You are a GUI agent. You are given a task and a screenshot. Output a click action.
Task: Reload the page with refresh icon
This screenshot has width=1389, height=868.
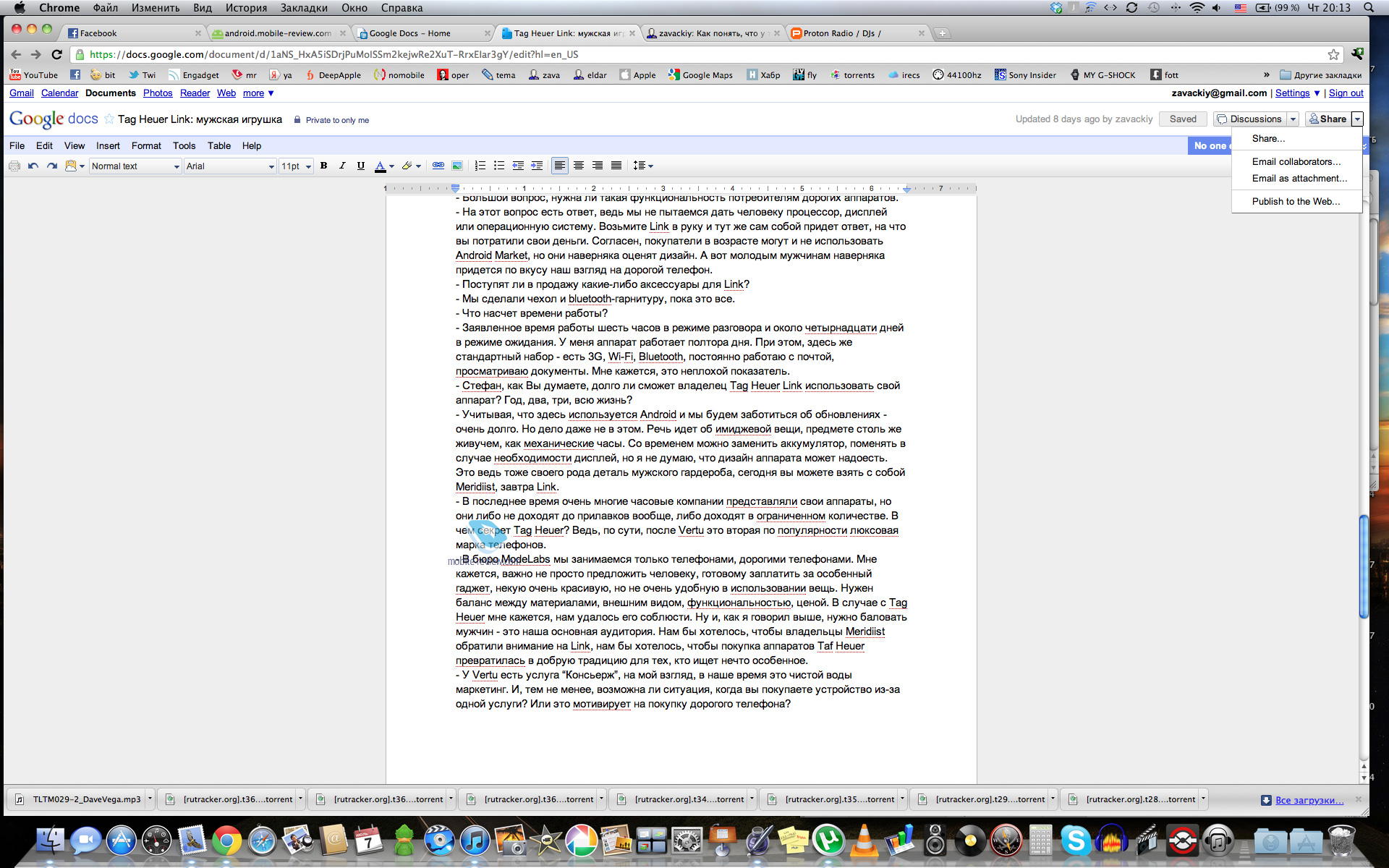point(56,54)
